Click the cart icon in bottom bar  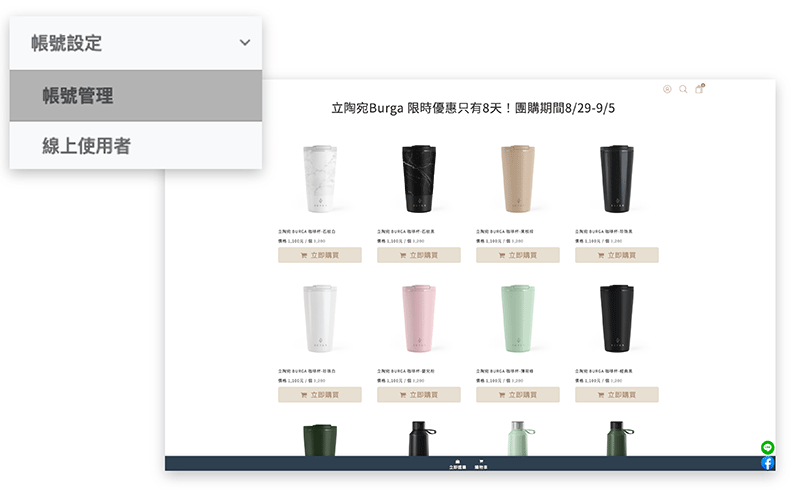tap(481, 463)
